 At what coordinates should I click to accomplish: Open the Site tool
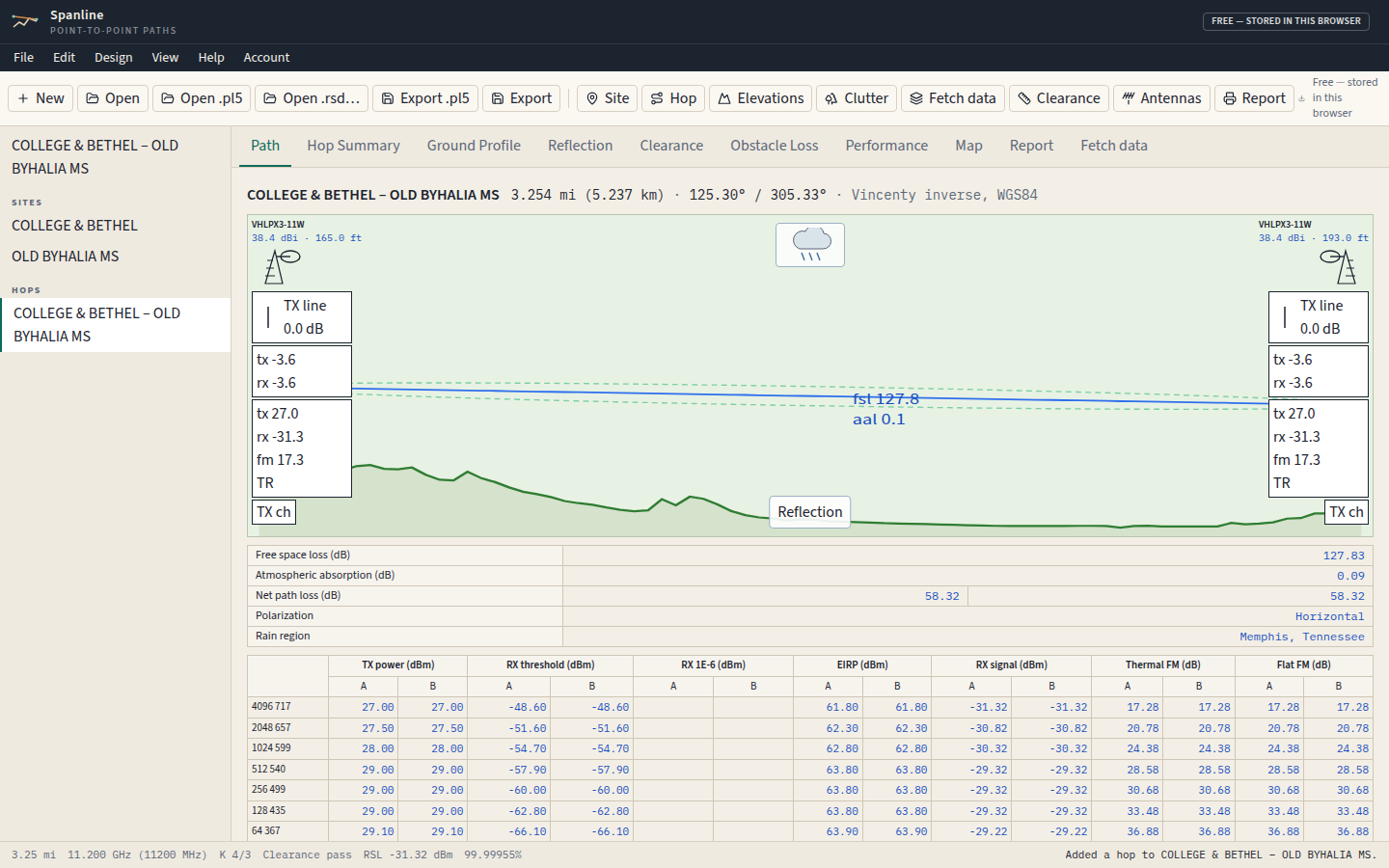coord(608,98)
